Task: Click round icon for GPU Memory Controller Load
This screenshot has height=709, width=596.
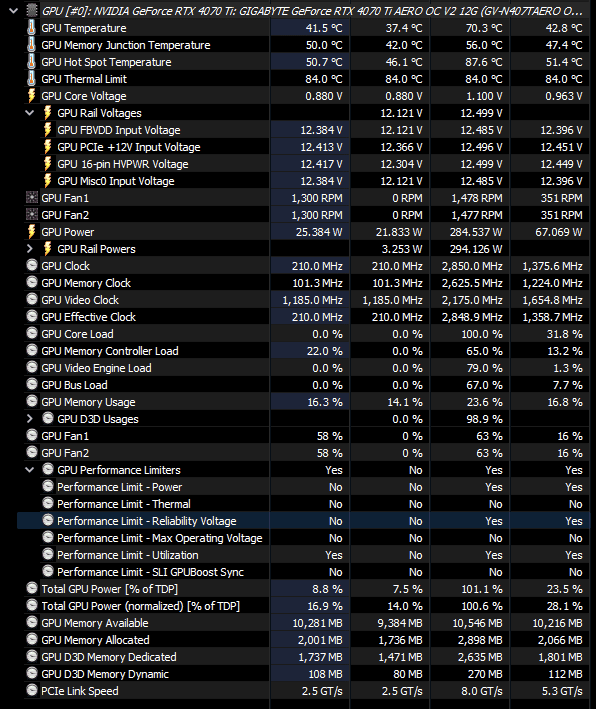Action: [32, 350]
